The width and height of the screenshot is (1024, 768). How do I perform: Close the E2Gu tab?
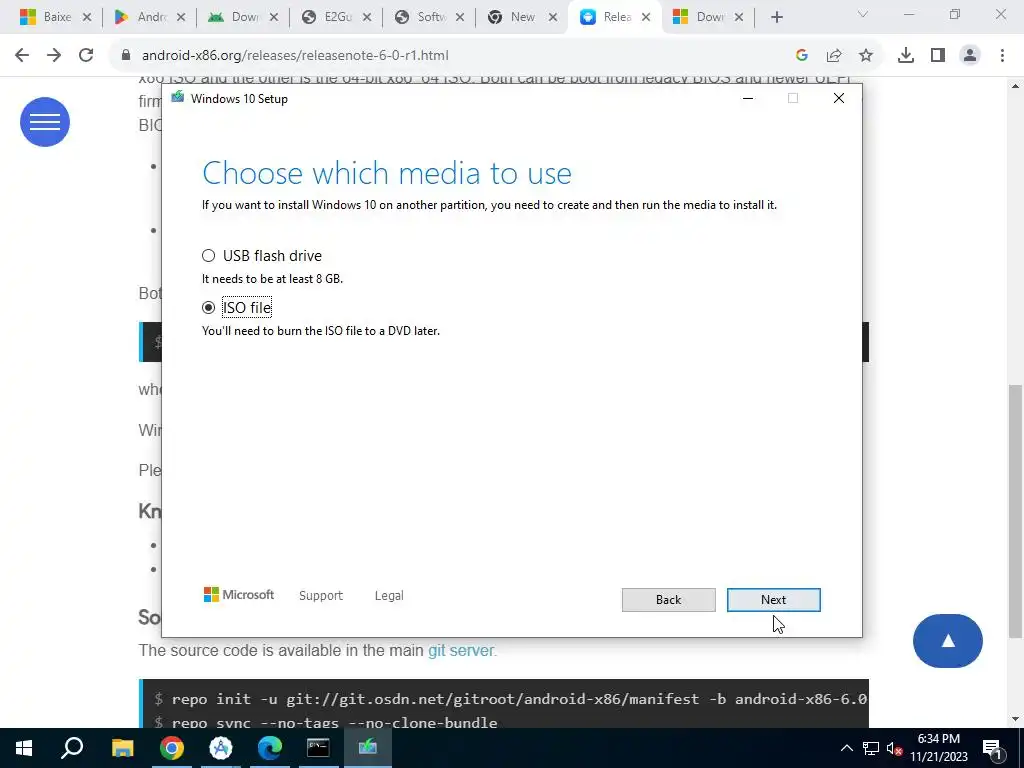click(x=367, y=18)
